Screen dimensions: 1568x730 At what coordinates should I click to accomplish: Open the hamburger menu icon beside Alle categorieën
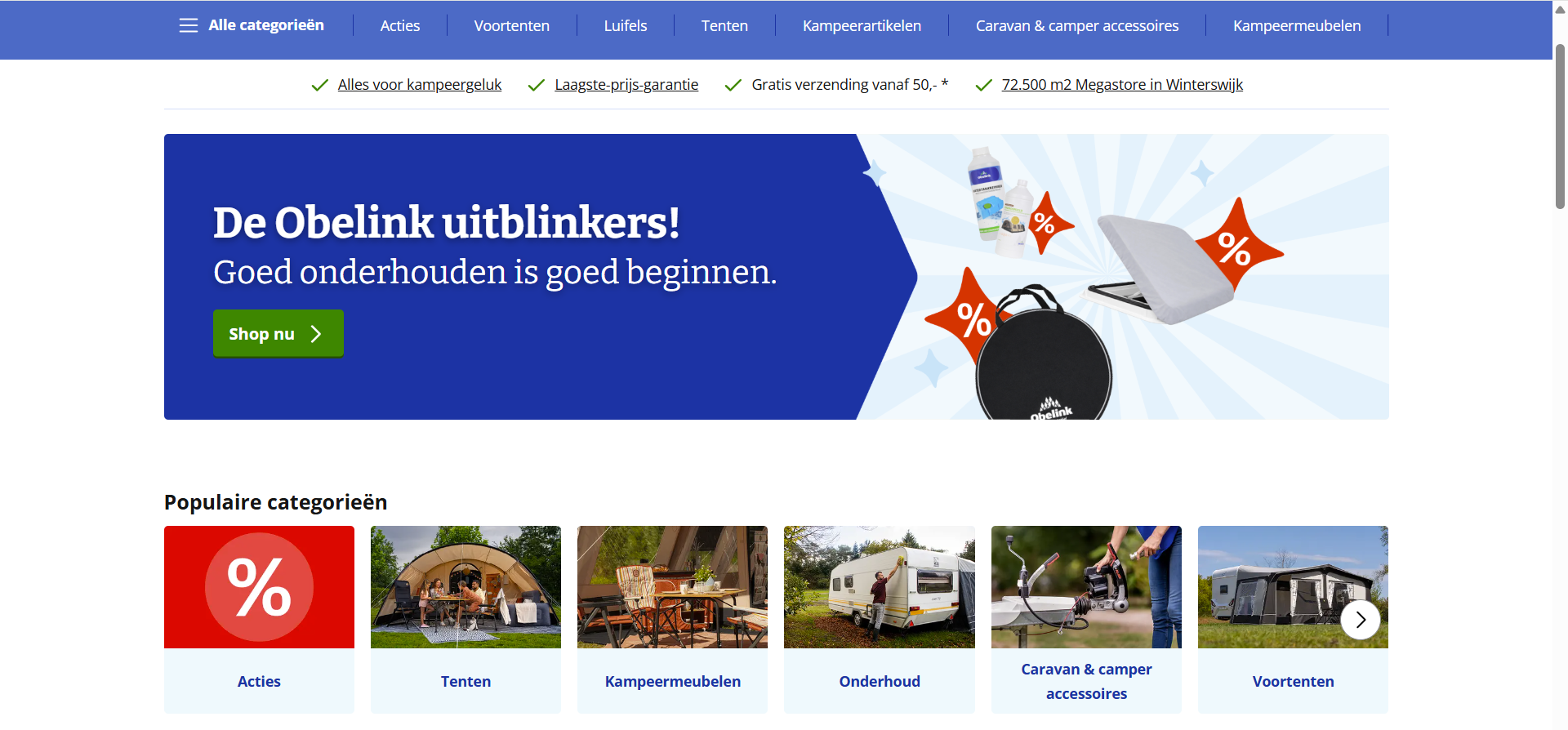pyautogui.click(x=189, y=25)
